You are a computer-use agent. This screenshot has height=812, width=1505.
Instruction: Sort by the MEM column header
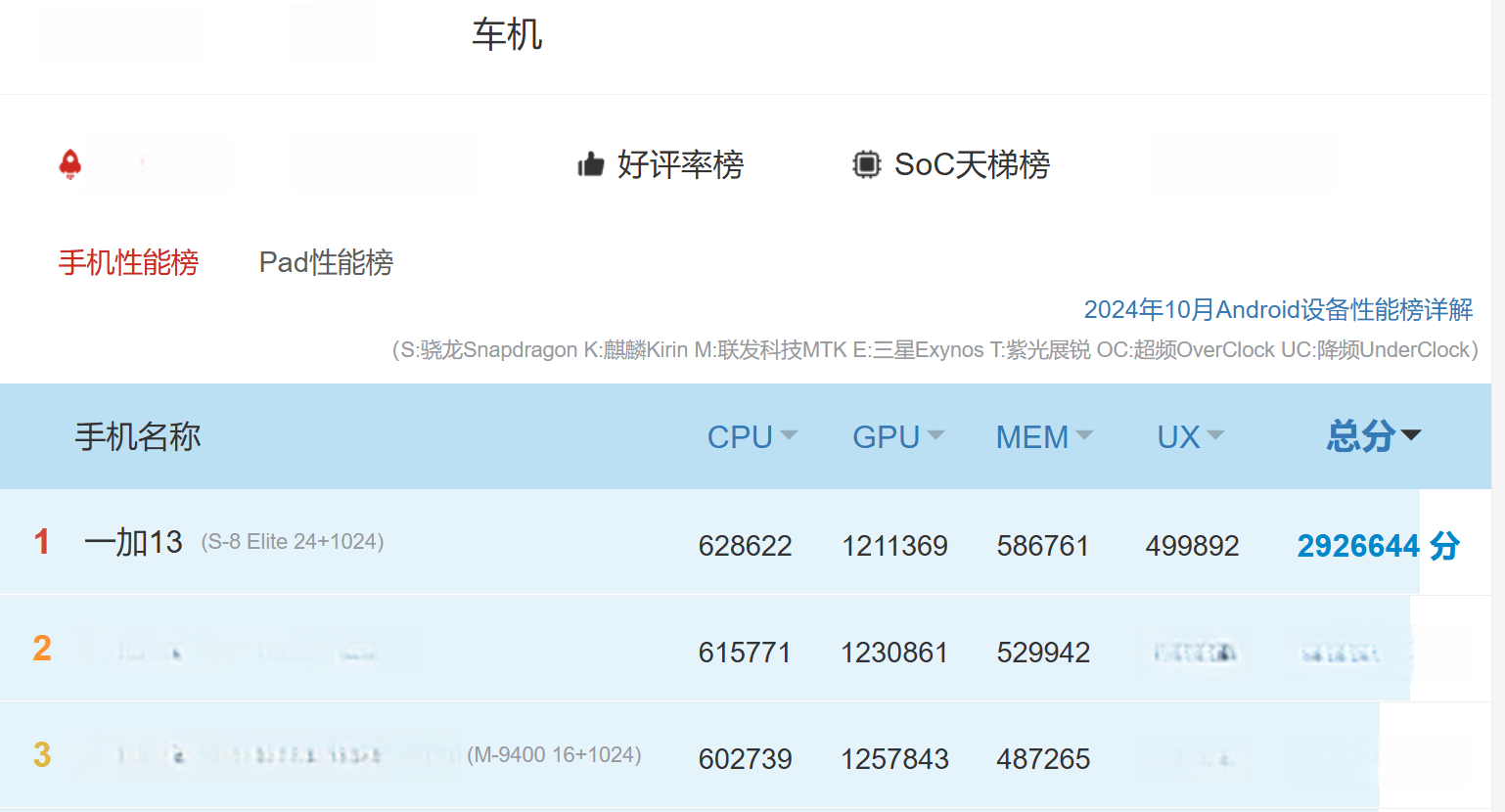(1032, 437)
